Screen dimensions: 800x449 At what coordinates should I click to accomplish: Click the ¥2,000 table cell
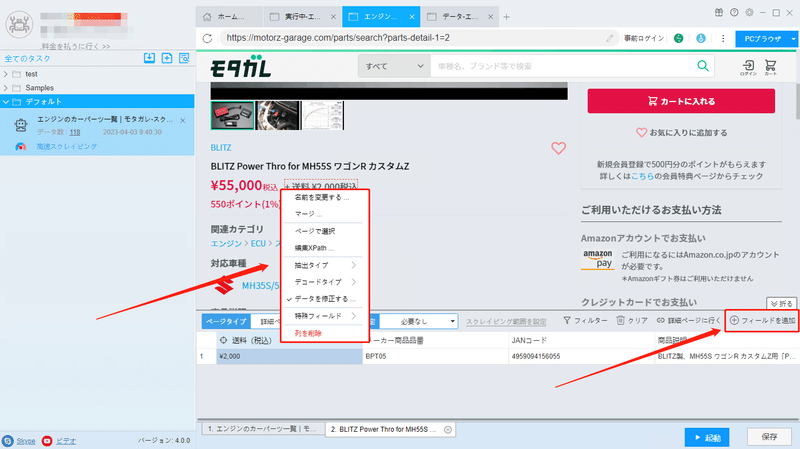tap(289, 356)
